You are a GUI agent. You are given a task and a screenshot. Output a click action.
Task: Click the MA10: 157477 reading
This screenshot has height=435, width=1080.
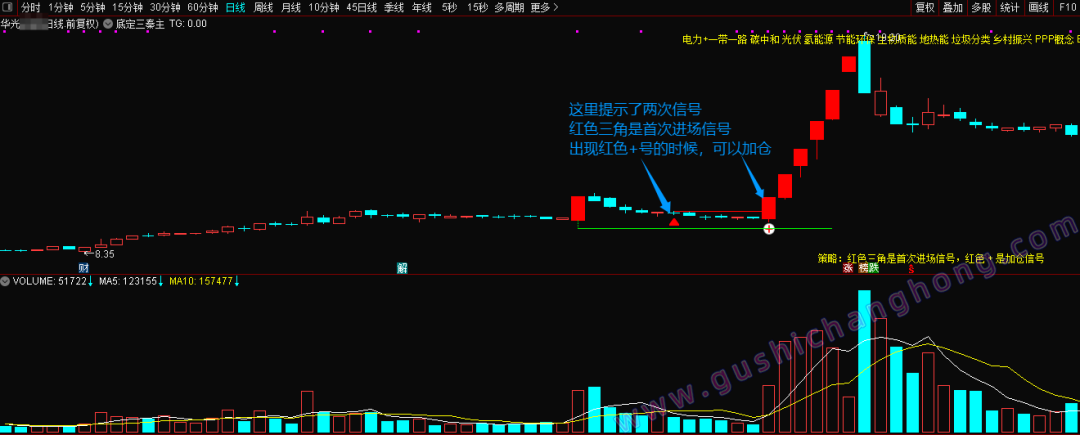click(x=200, y=281)
